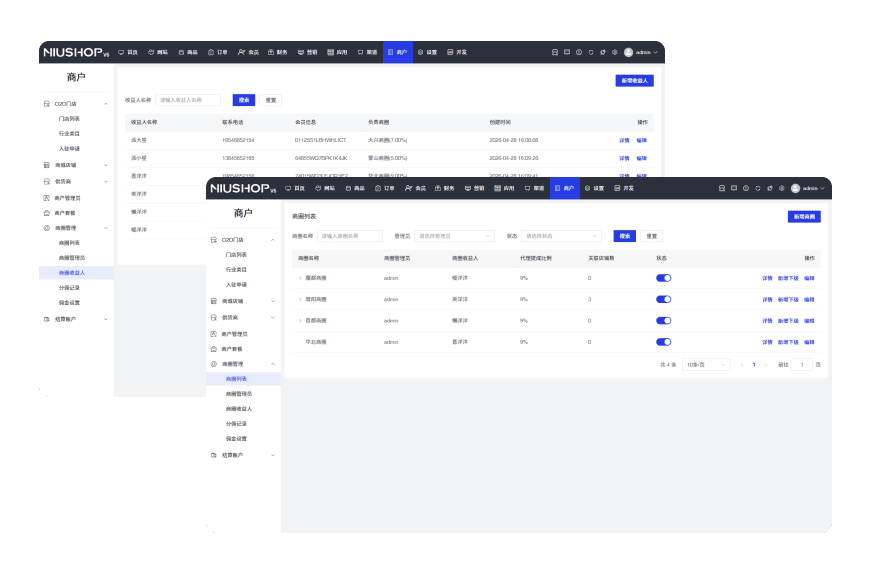Viewport: 870px width, 574px height.
Task: Click the 结算账户 icon in the front sidebar
Action: 213,454
